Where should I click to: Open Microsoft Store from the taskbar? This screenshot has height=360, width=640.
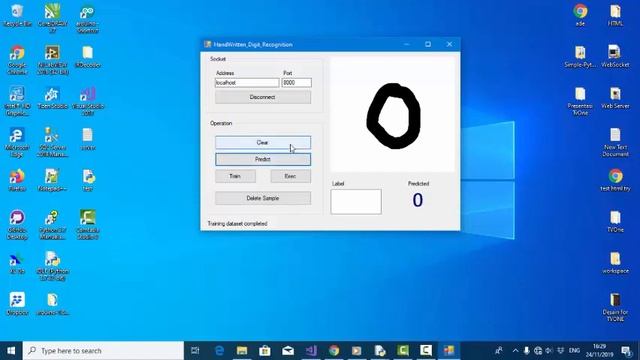pyautogui.click(x=265, y=351)
